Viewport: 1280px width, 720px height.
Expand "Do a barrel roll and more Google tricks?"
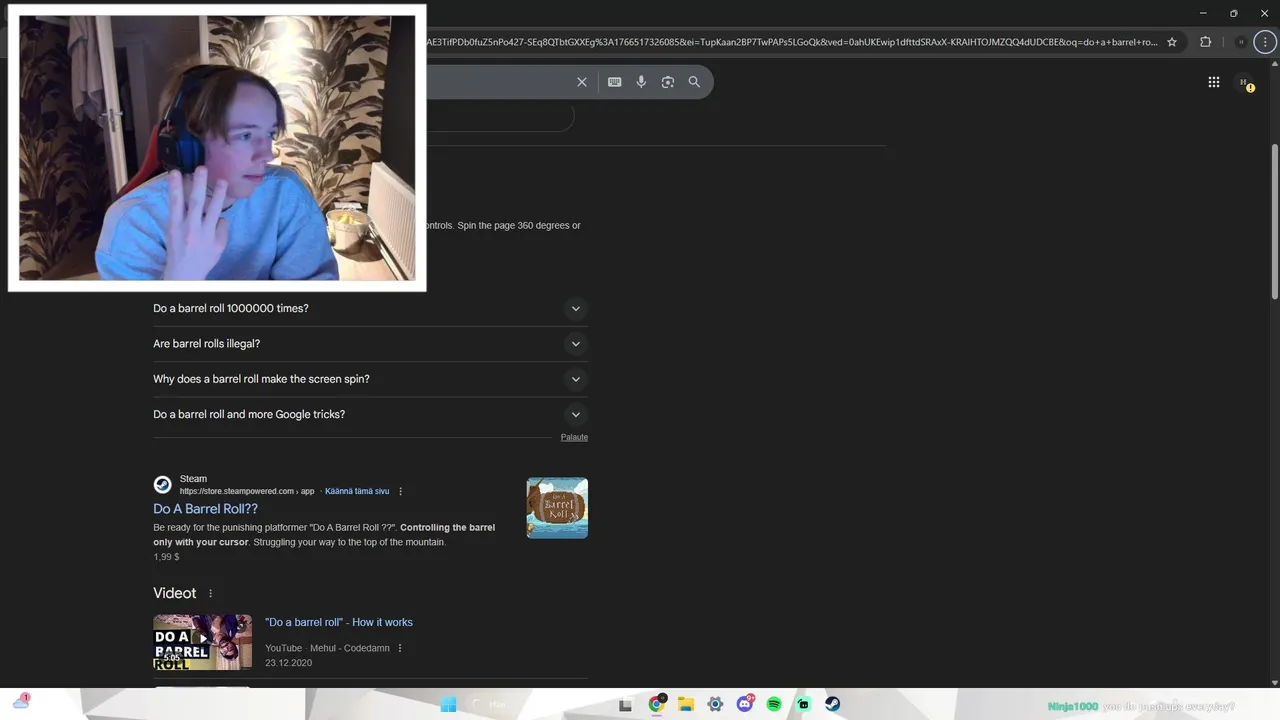370,414
